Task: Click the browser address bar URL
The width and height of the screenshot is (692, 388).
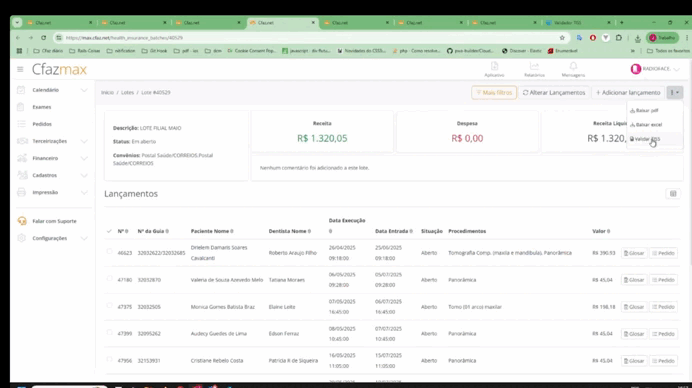Action: 124,38
